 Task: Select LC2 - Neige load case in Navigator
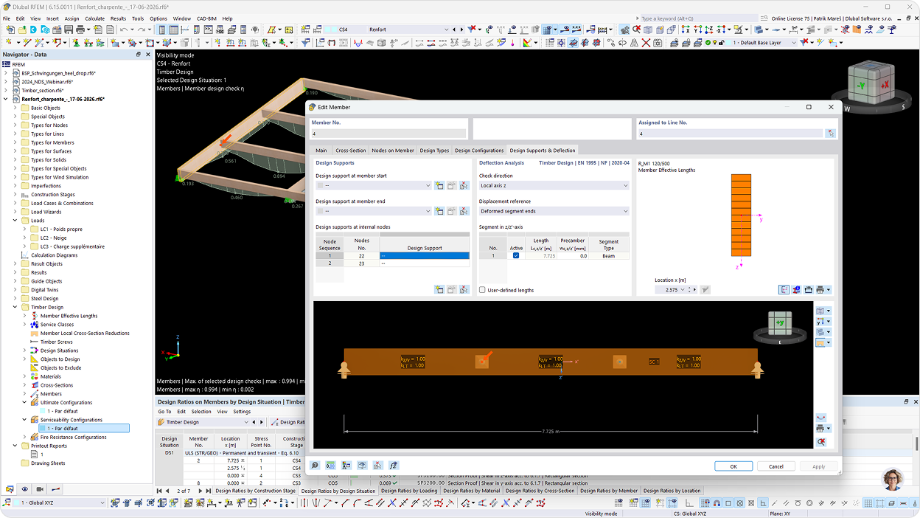(53, 238)
